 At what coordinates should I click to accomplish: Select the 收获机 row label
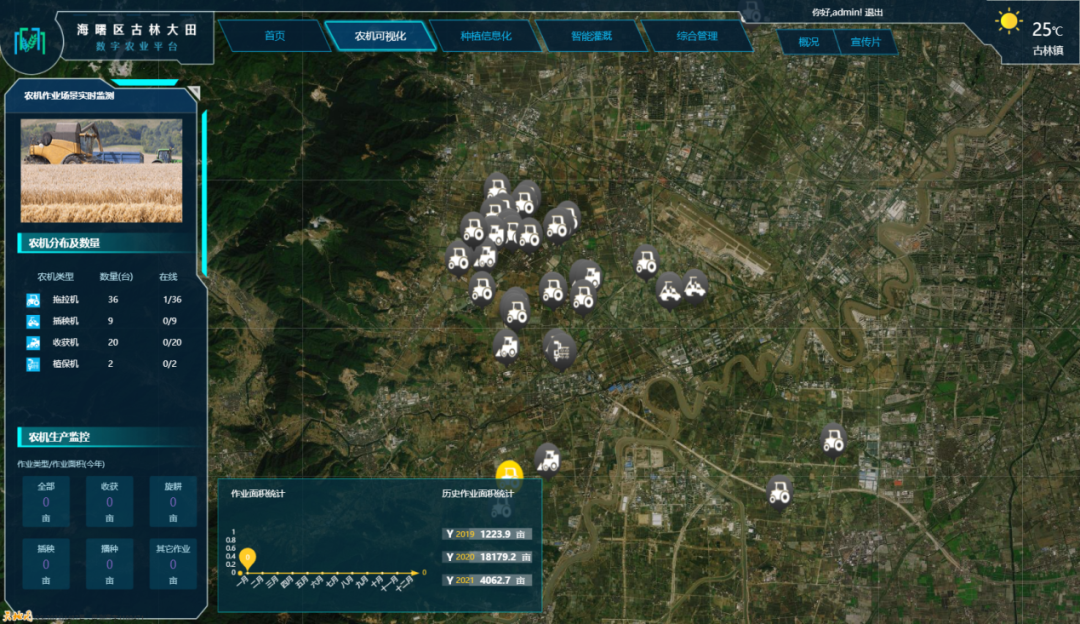pyautogui.click(x=65, y=342)
